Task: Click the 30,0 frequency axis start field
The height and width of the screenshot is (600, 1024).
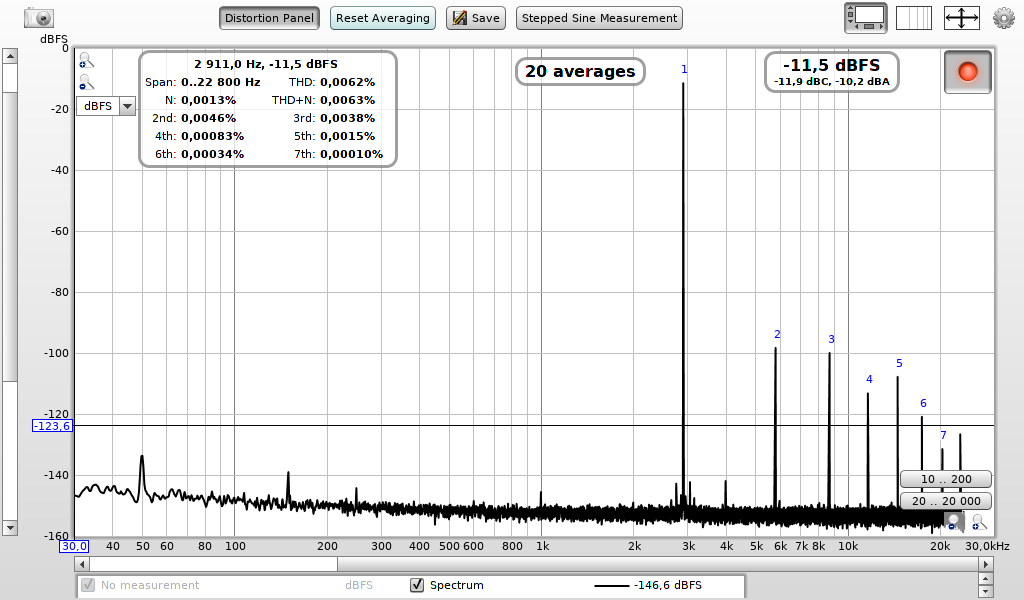Action: click(74, 546)
